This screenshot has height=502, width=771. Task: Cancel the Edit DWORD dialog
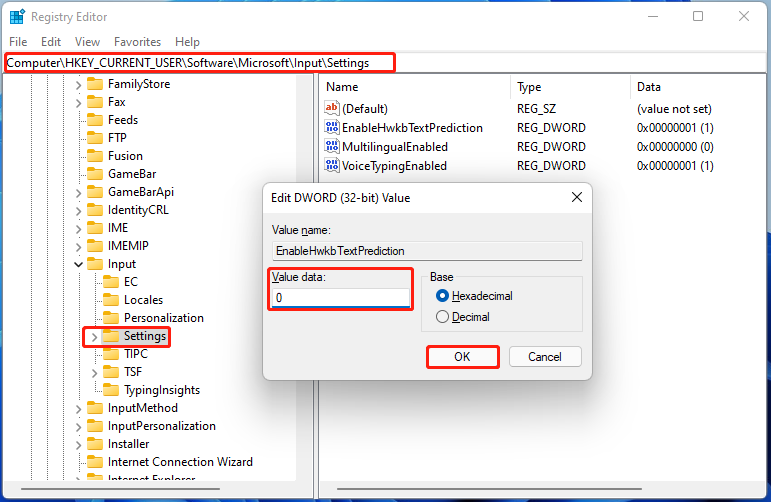(545, 357)
